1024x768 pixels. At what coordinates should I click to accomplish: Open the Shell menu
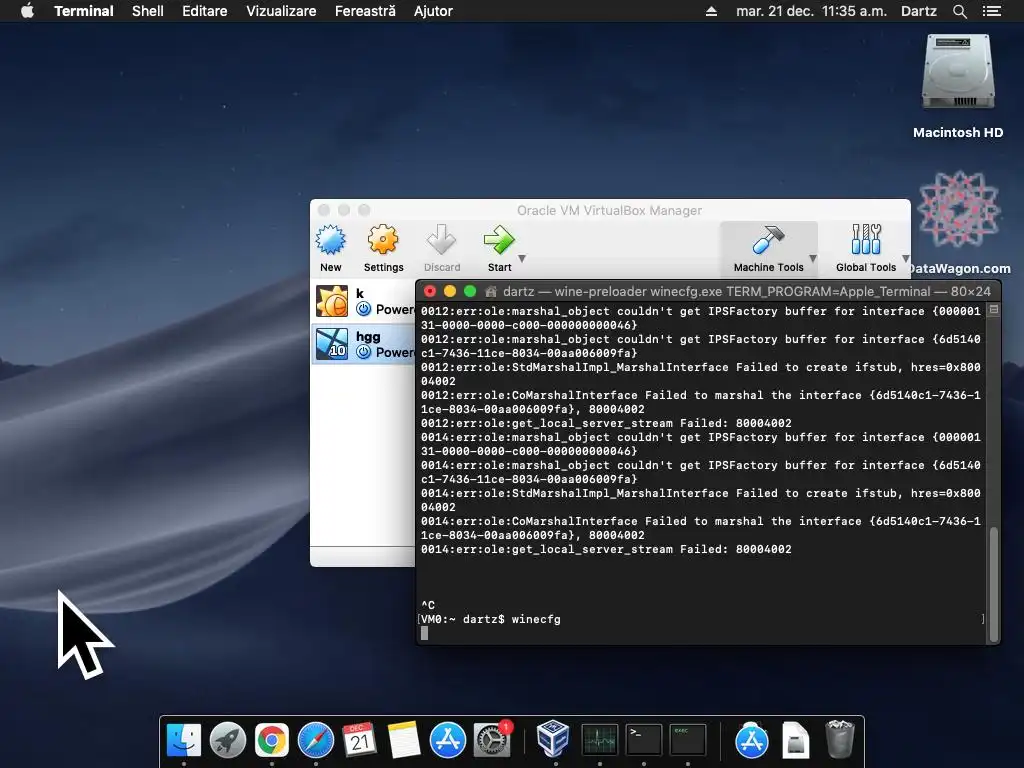[148, 11]
